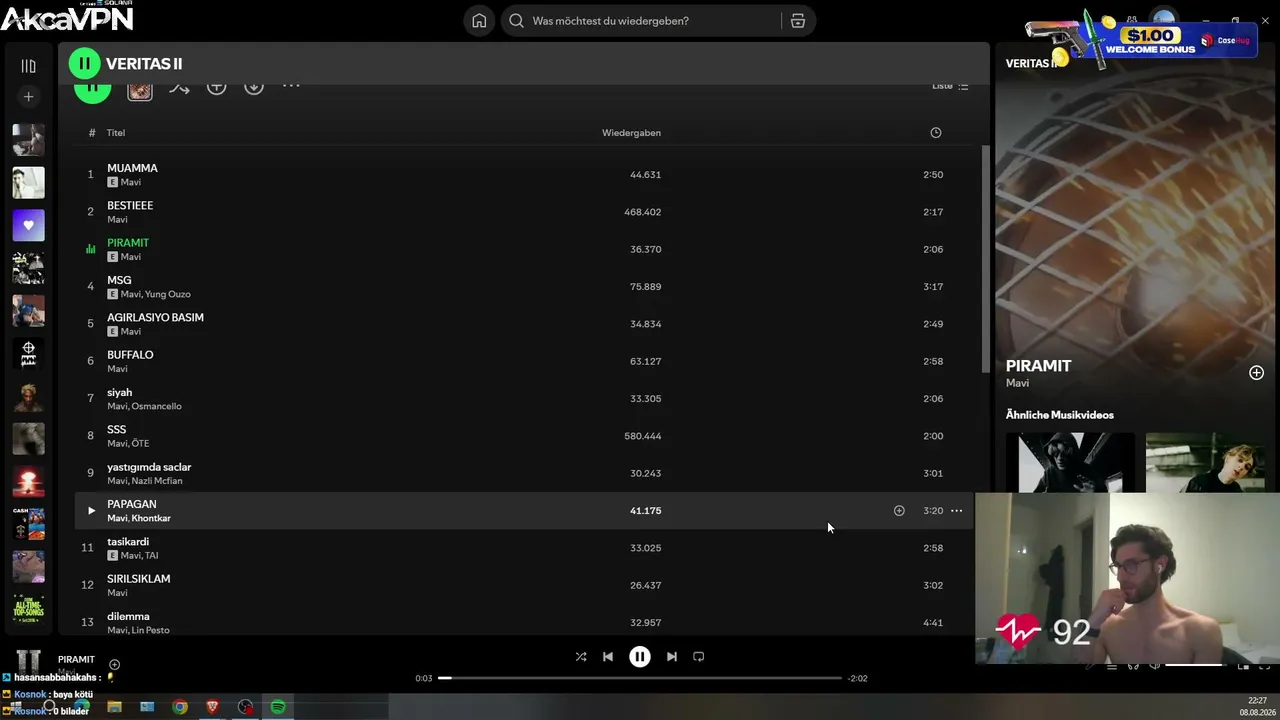
Task: Select the MUAMMA track title
Action: 132,168
